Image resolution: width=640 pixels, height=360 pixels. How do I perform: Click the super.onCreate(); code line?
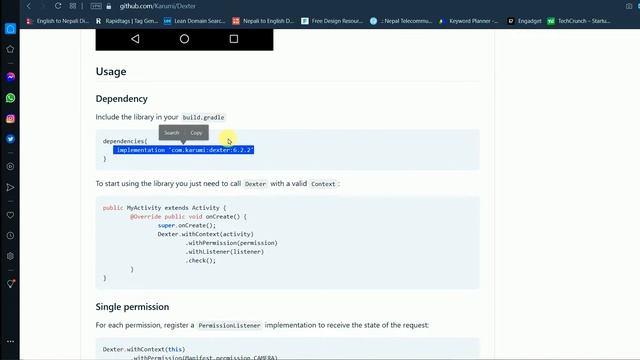(x=187, y=225)
